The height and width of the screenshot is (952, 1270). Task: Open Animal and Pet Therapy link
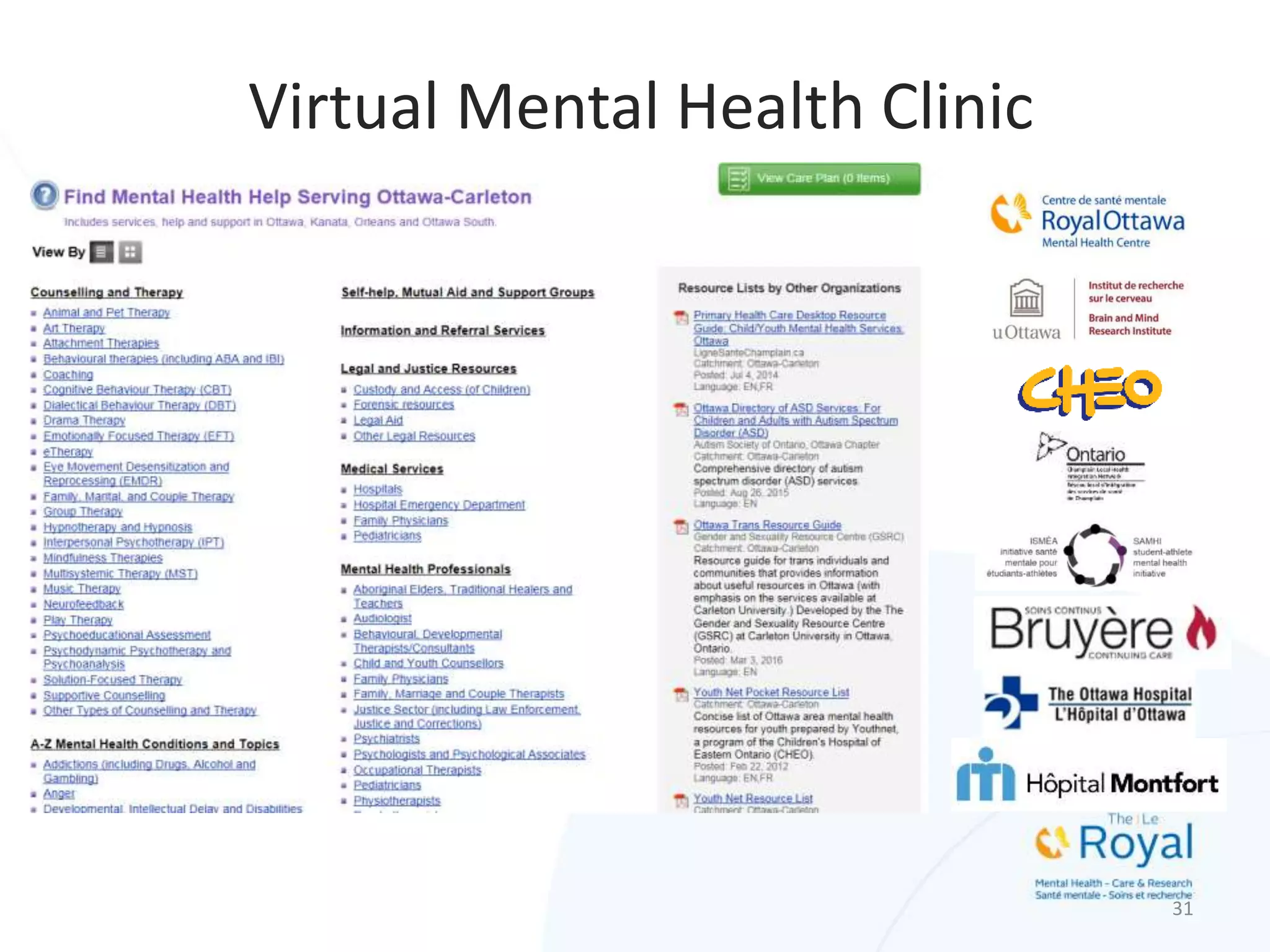[106, 312]
